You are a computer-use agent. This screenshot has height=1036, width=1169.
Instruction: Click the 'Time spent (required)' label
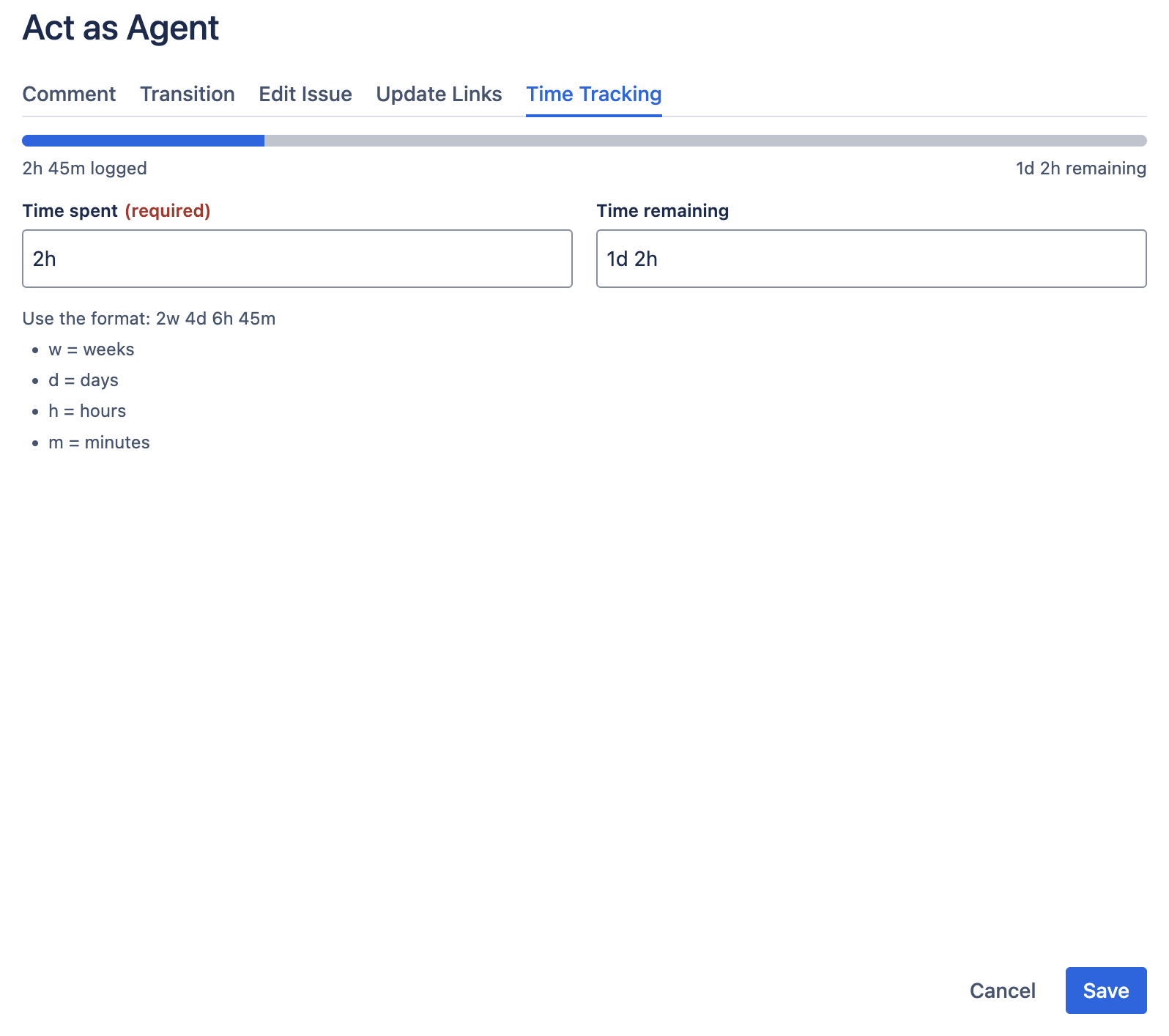(116, 211)
